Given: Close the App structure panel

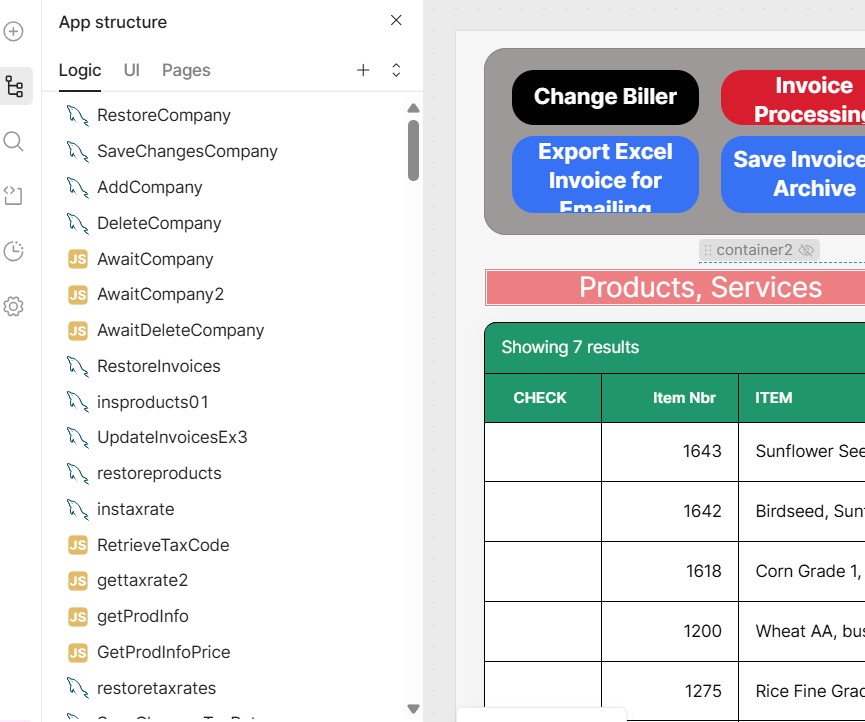Looking at the screenshot, I should click(x=396, y=21).
